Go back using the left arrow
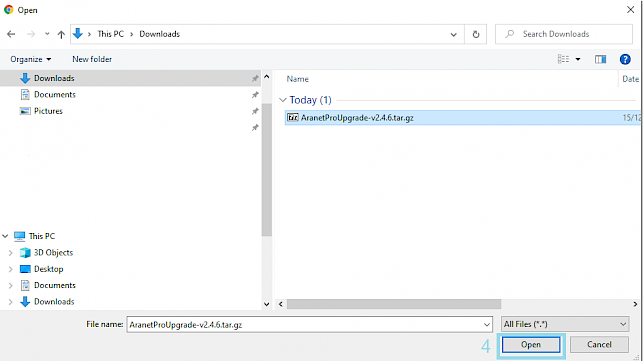 [x=11, y=34]
